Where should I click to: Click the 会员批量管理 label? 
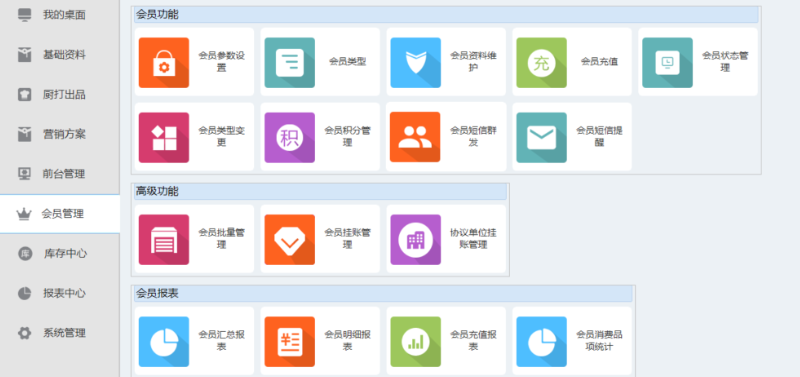pyautogui.click(x=221, y=239)
